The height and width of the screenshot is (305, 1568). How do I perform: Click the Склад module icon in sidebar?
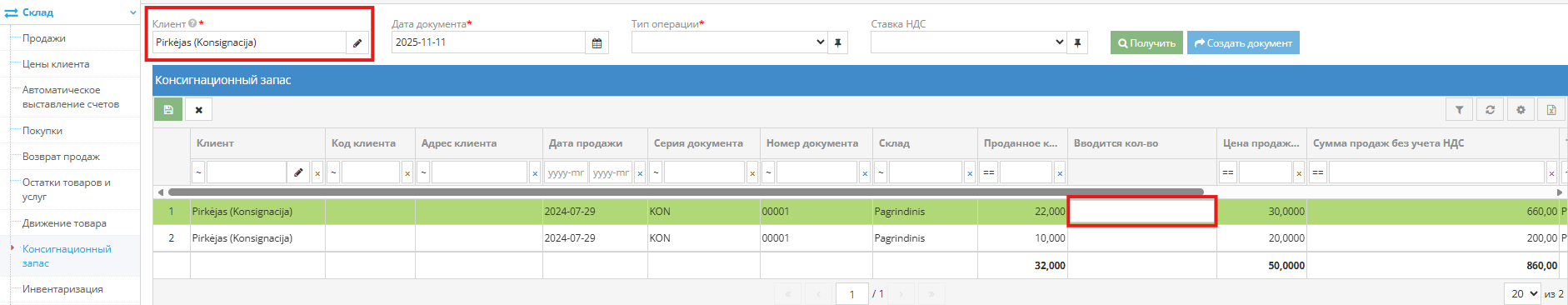pos(12,12)
